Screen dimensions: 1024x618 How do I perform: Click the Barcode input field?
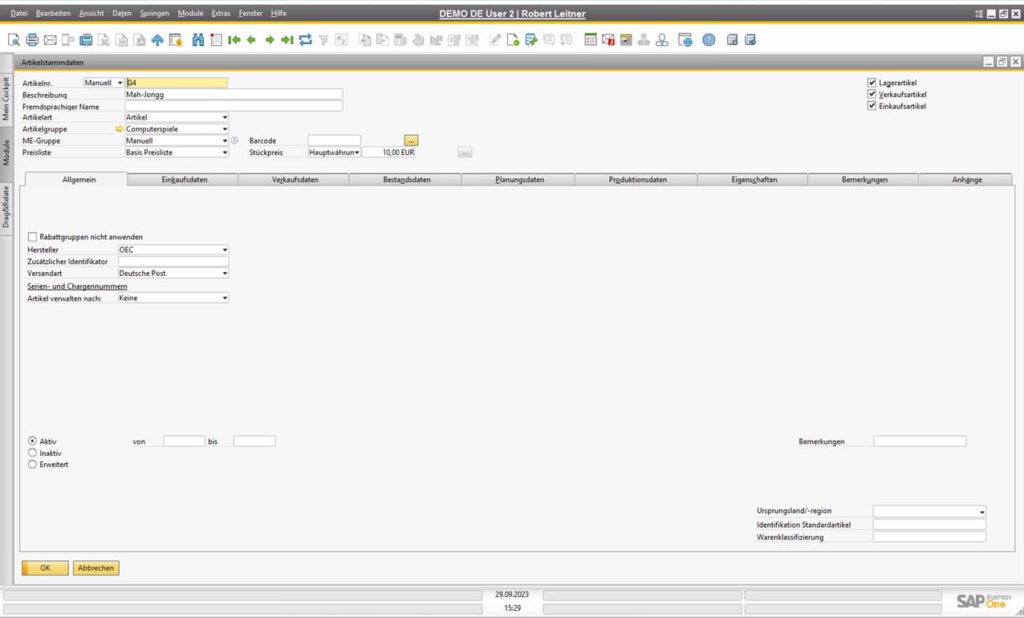[x=334, y=140]
